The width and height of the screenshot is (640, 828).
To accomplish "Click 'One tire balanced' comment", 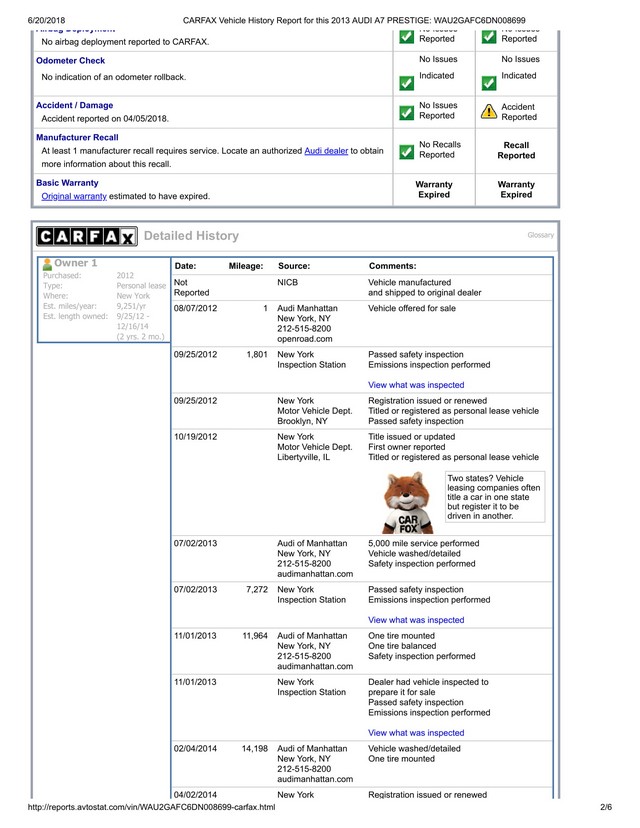I will [x=402, y=646].
